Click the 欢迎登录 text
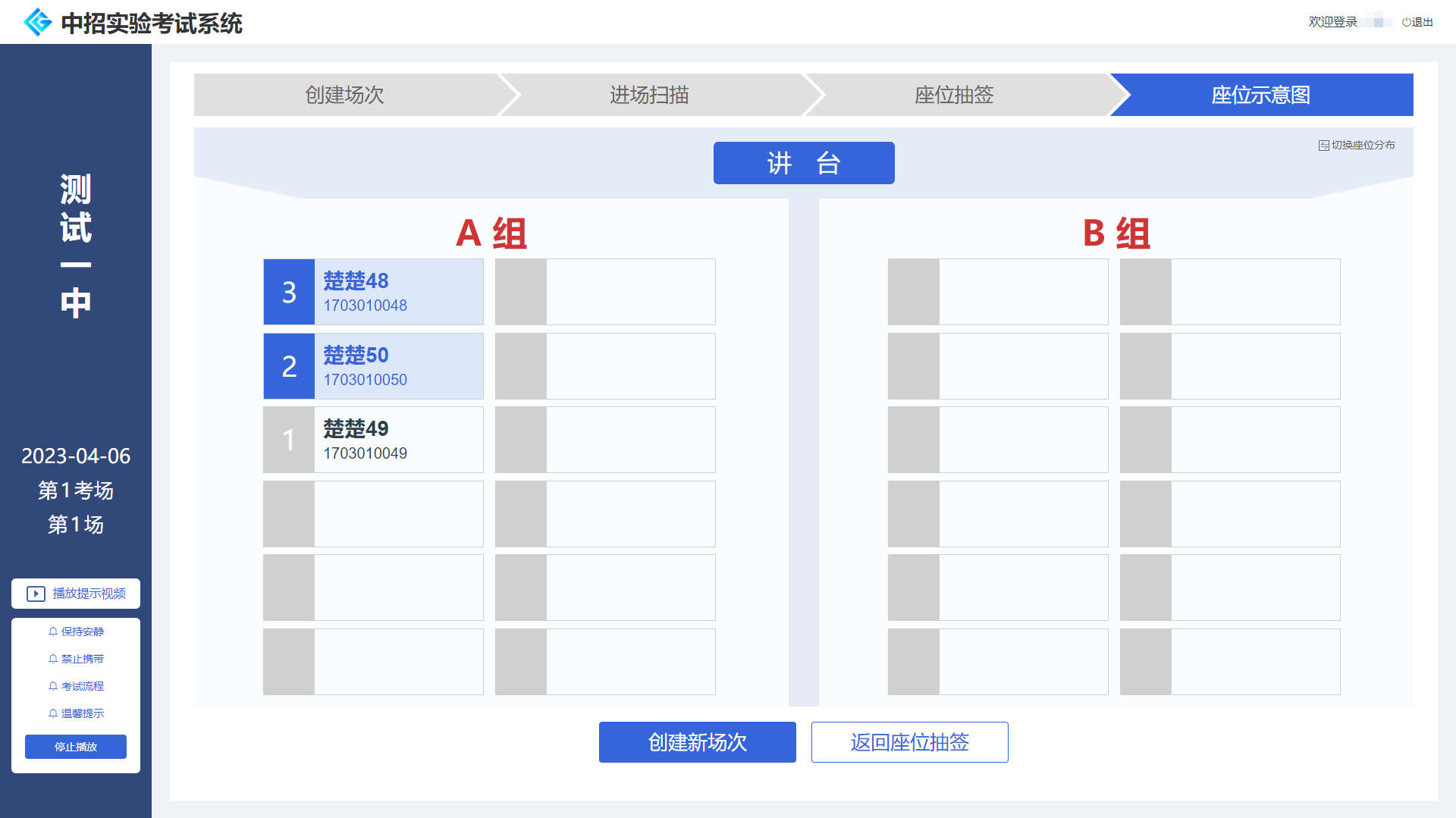 1332,22
